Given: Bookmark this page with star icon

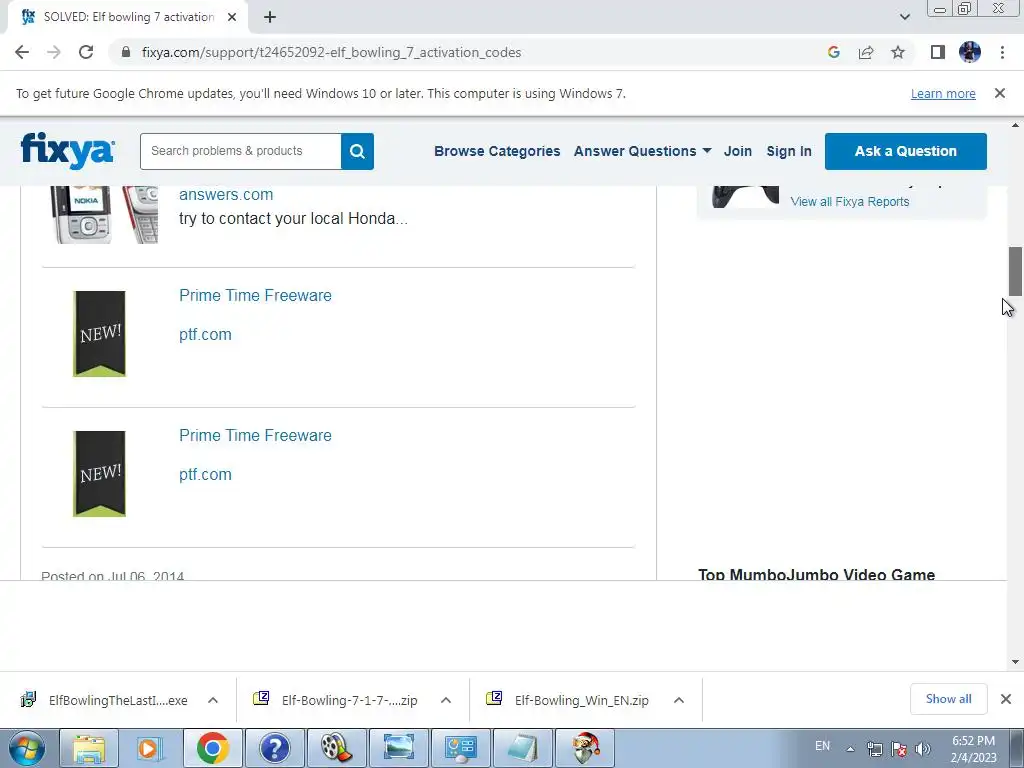Looking at the screenshot, I should click(898, 52).
